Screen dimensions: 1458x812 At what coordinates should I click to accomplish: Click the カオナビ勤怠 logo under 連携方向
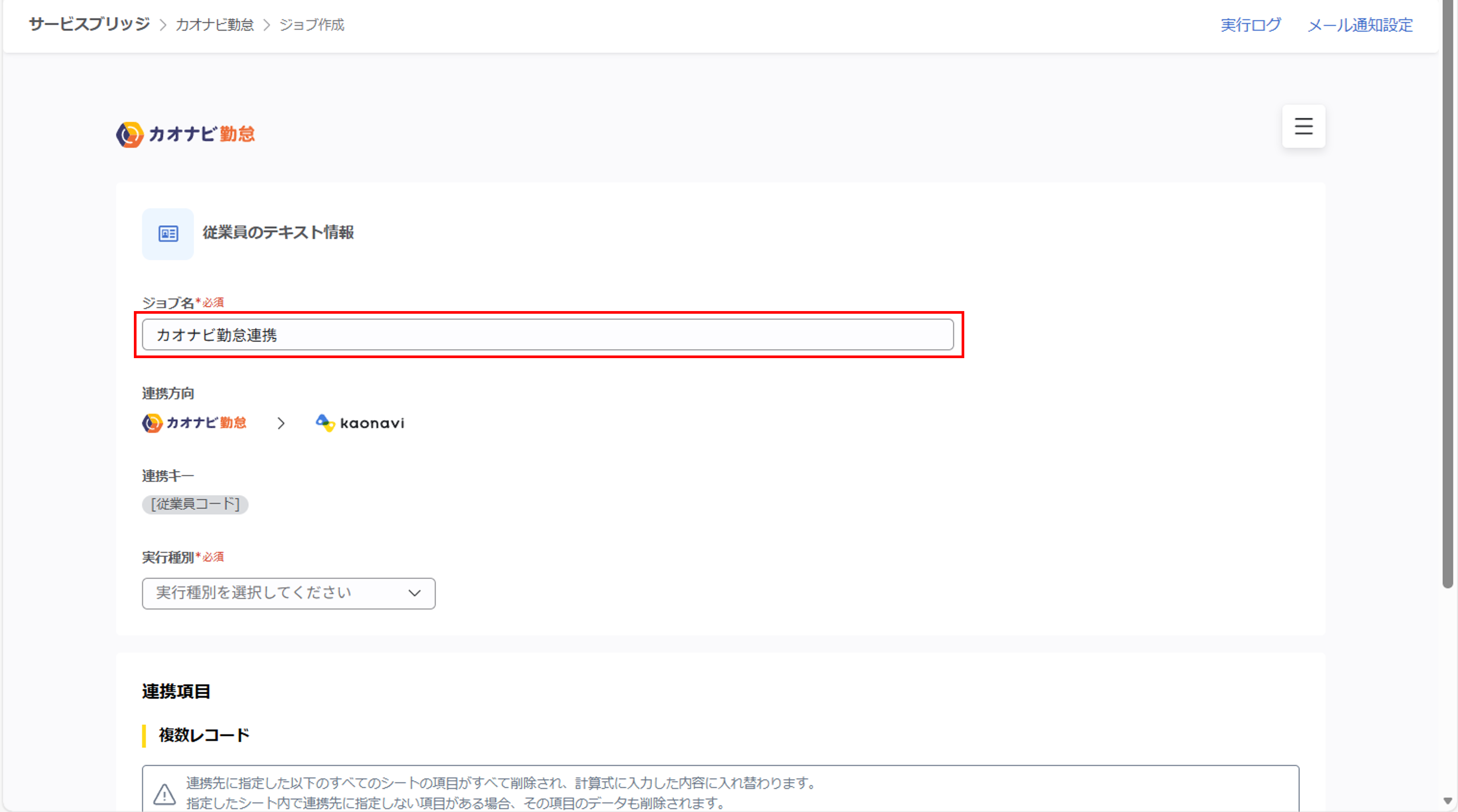(194, 423)
